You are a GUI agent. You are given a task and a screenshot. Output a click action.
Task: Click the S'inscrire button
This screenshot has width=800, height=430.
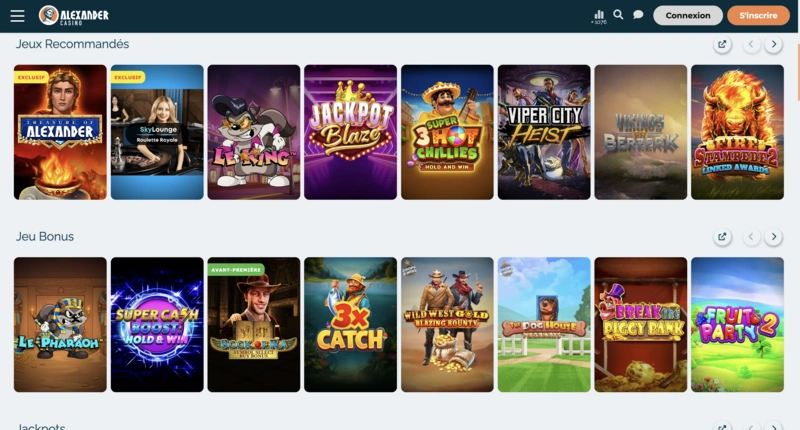(758, 15)
